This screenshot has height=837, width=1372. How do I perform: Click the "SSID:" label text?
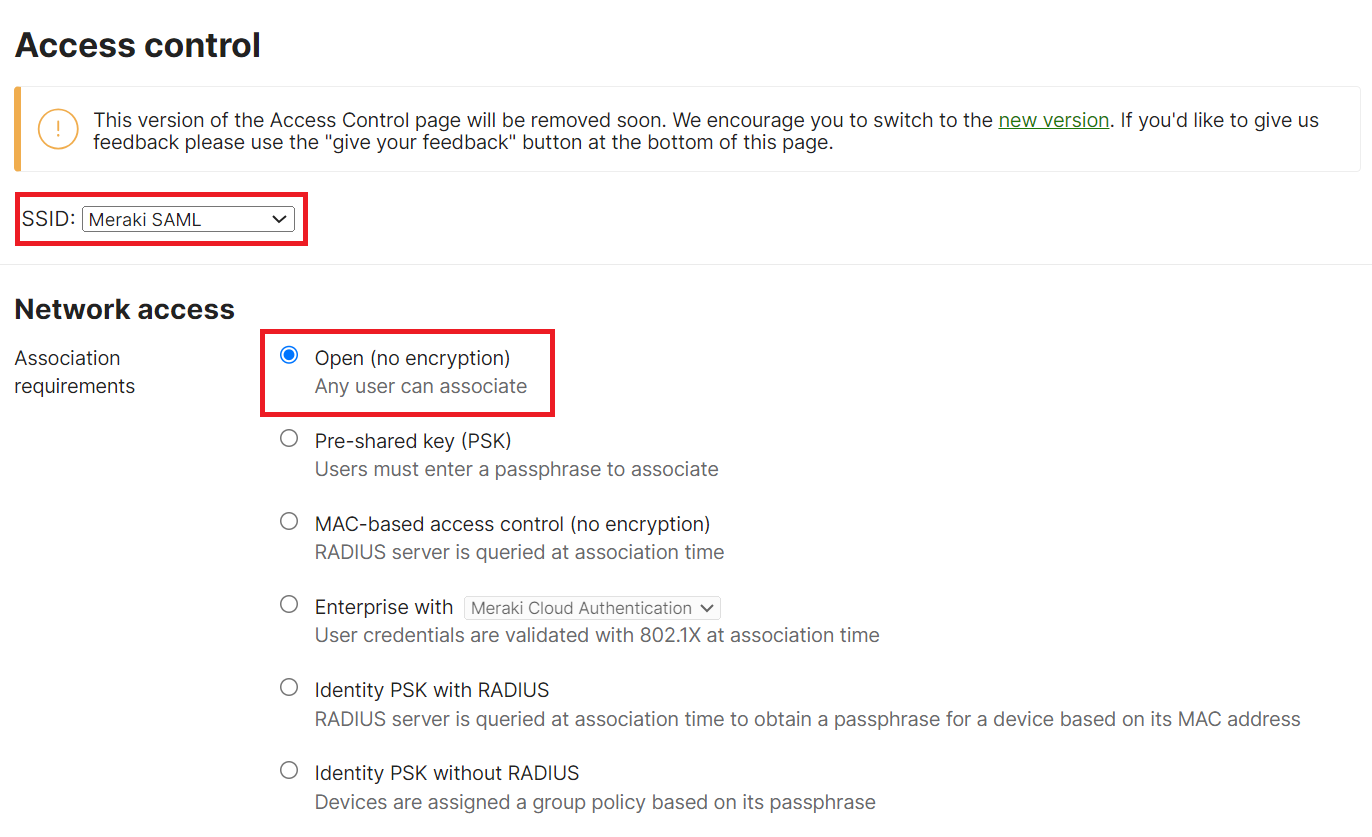click(48, 219)
